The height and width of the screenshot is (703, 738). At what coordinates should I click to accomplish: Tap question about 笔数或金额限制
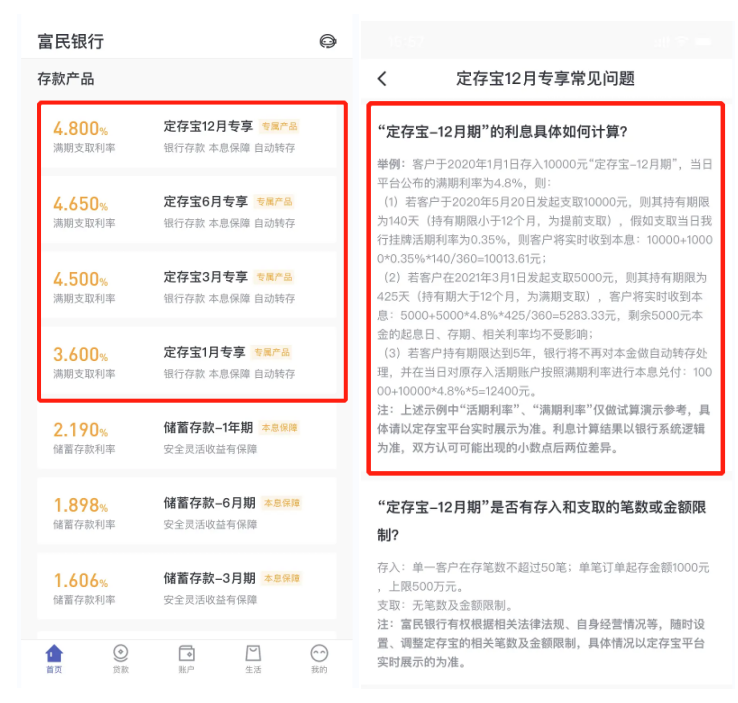[x=542, y=520]
